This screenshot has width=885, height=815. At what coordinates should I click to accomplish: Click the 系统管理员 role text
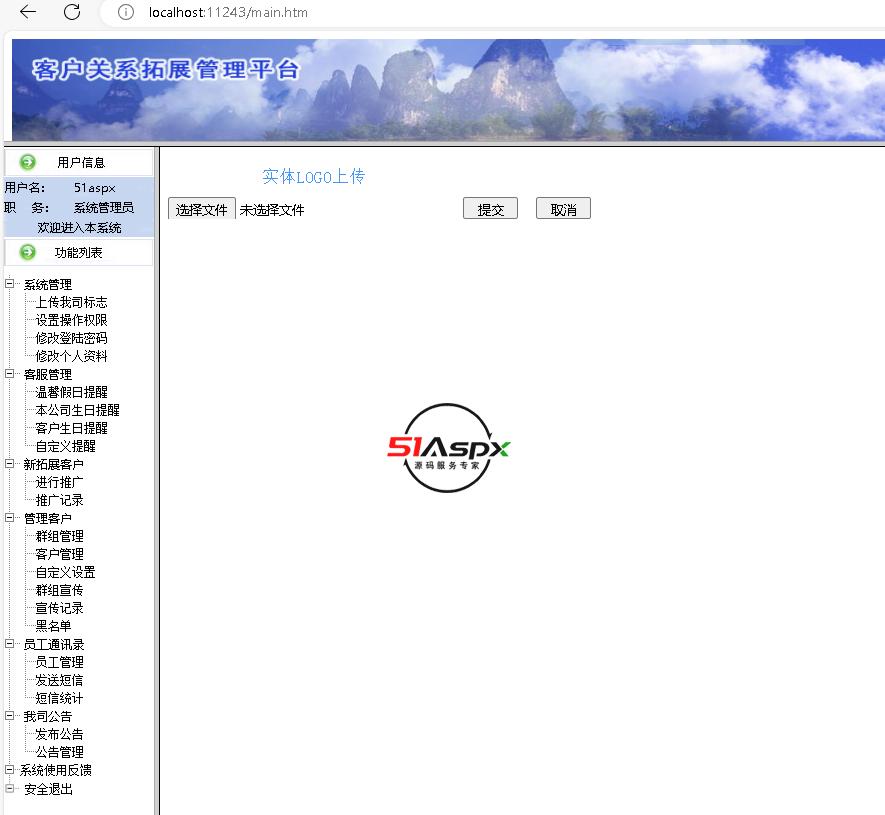(x=104, y=208)
